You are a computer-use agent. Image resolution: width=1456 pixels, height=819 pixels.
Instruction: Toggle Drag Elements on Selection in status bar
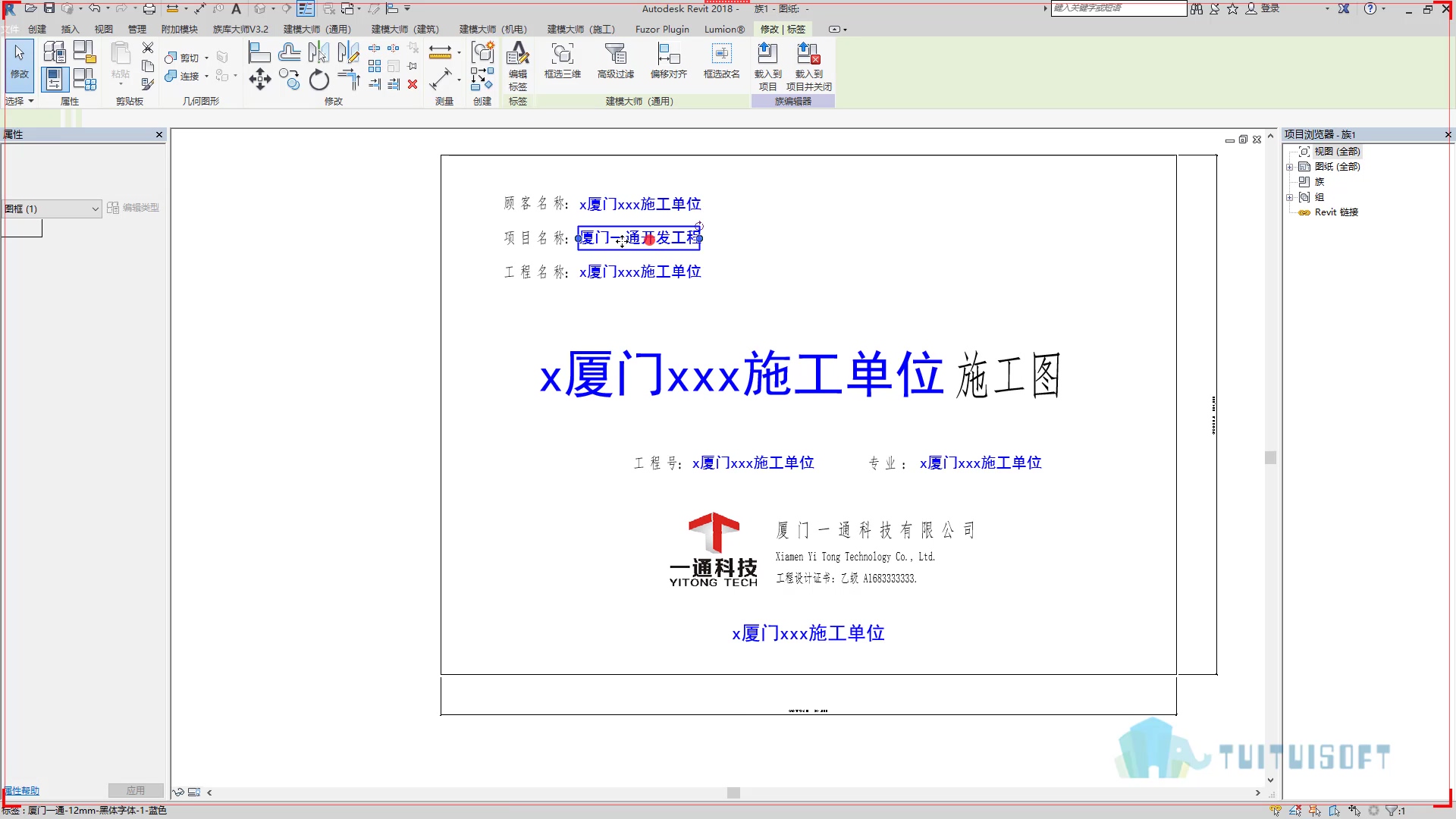coord(1354,811)
